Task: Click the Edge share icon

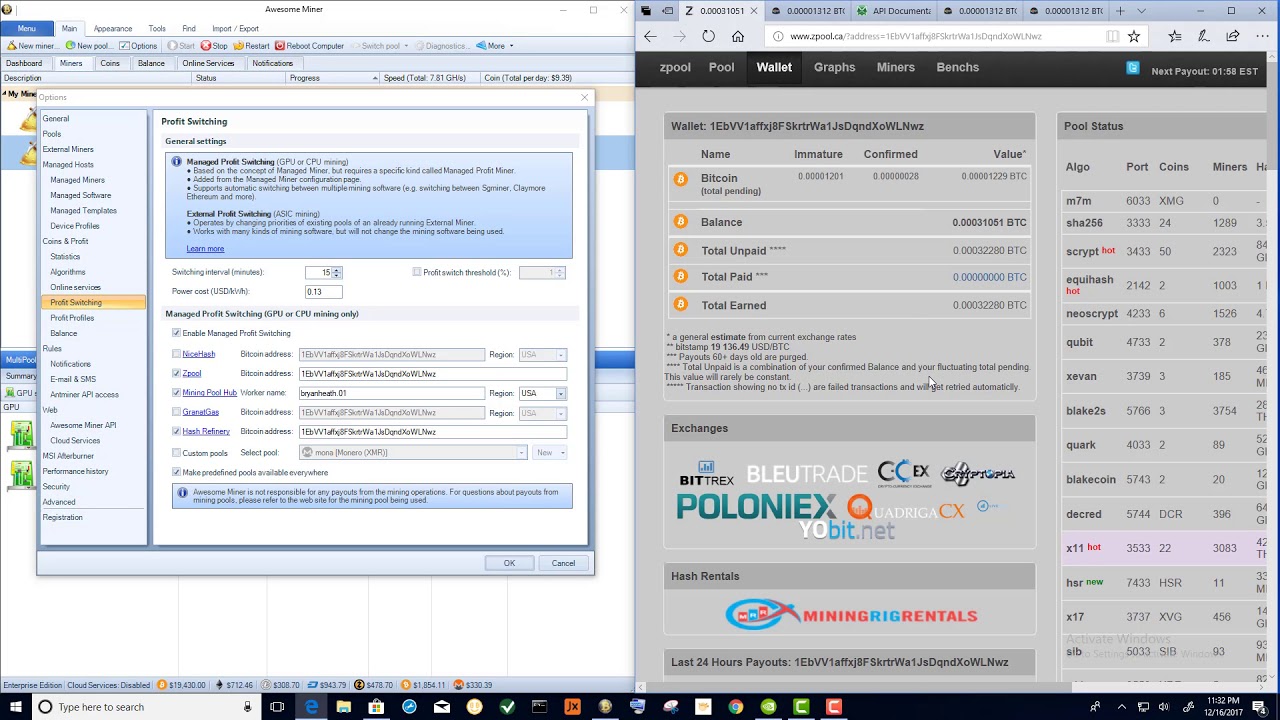Action: coord(1233,36)
